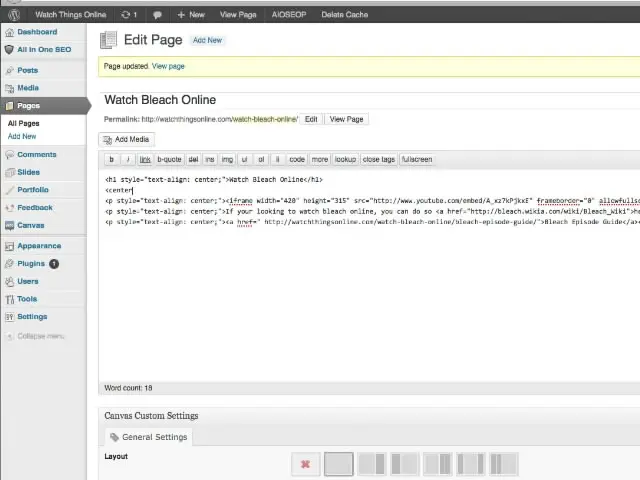Click the General Settings tag icon

114,437
